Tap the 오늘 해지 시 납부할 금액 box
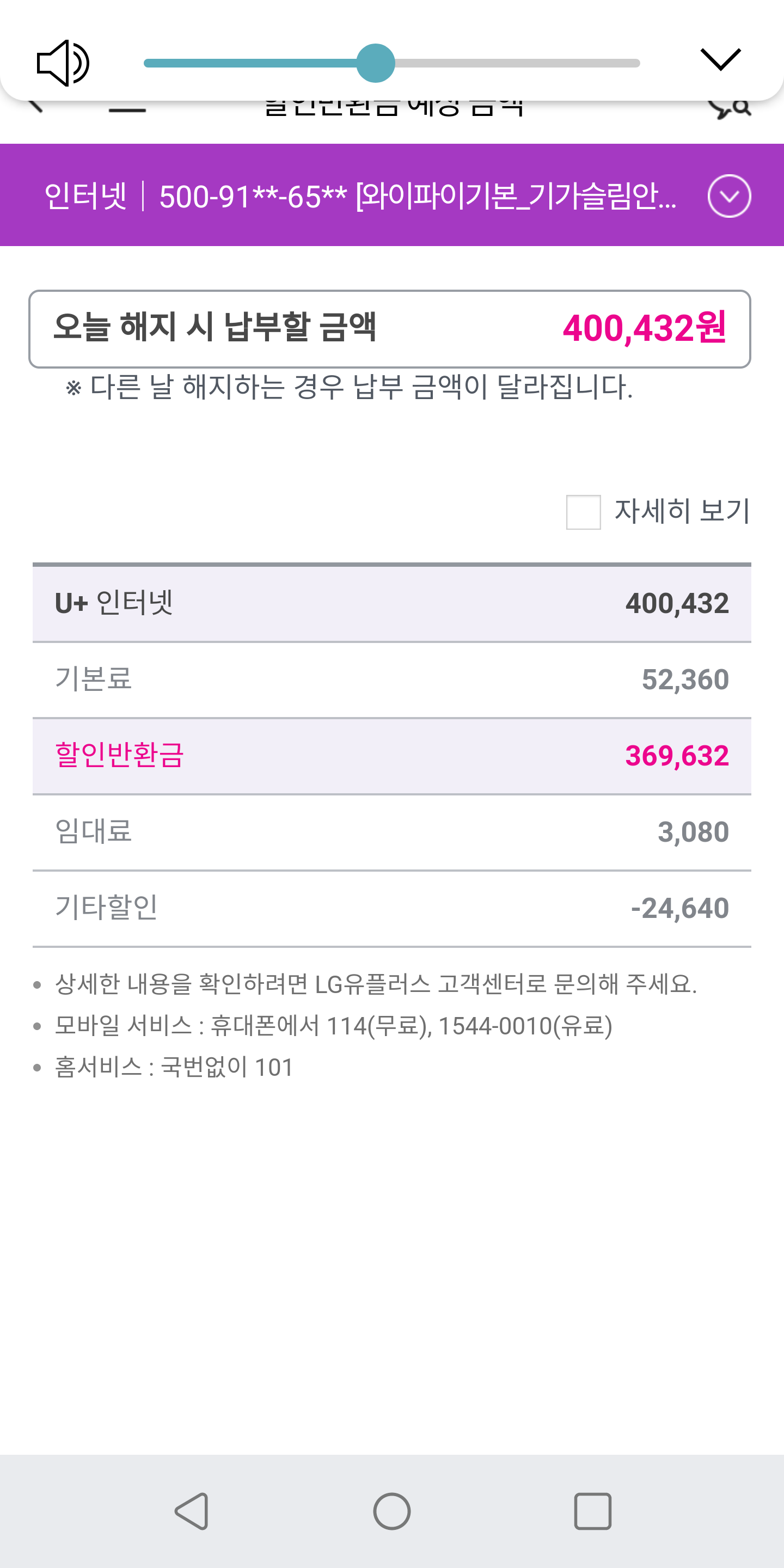 [390, 329]
